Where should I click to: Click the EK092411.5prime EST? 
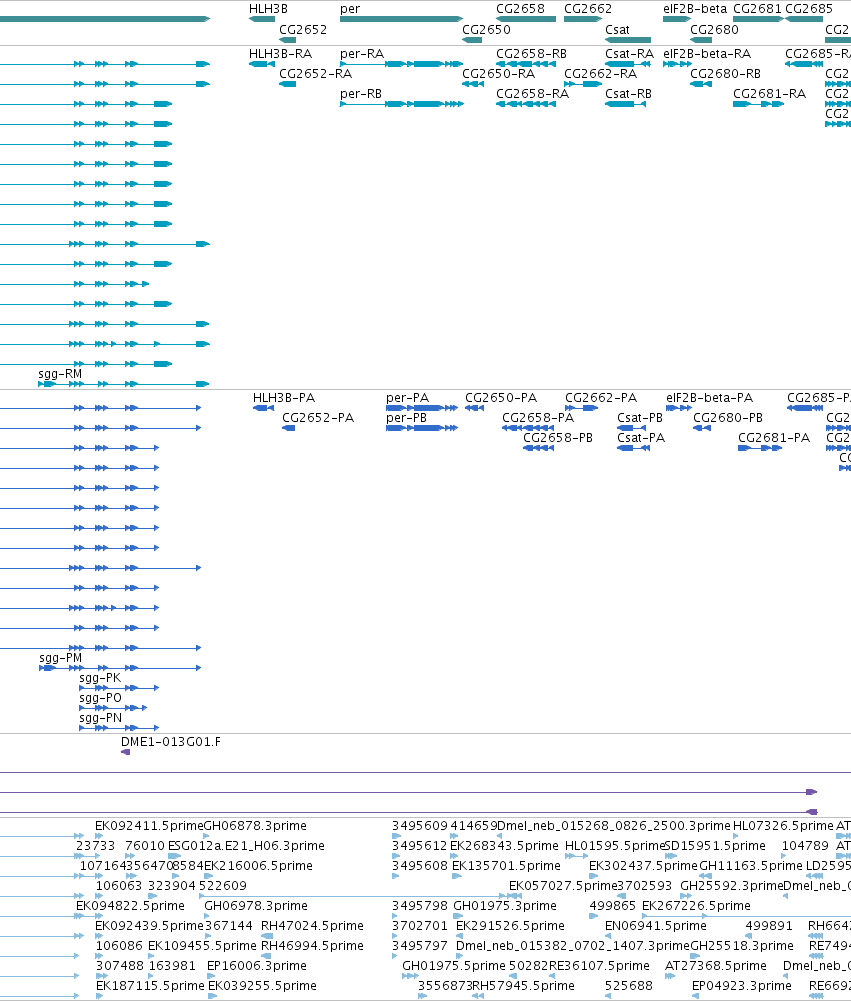coord(99,836)
